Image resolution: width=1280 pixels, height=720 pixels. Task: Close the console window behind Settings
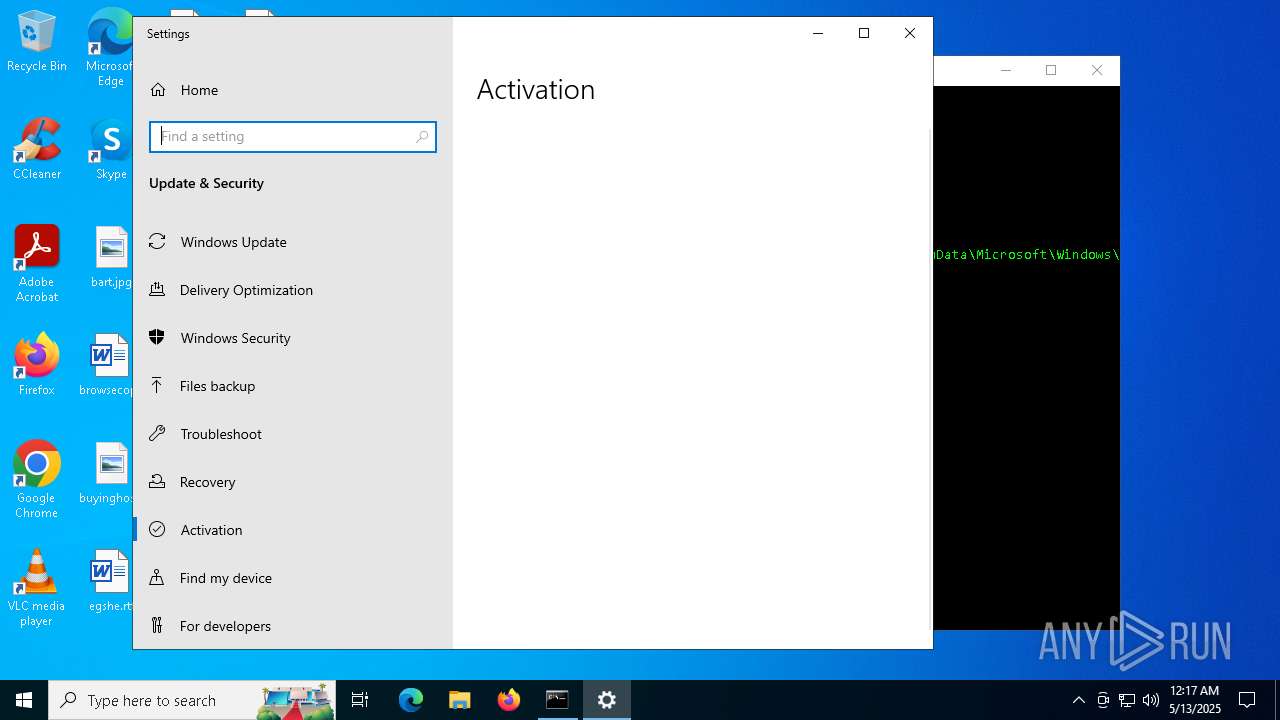(x=1097, y=70)
